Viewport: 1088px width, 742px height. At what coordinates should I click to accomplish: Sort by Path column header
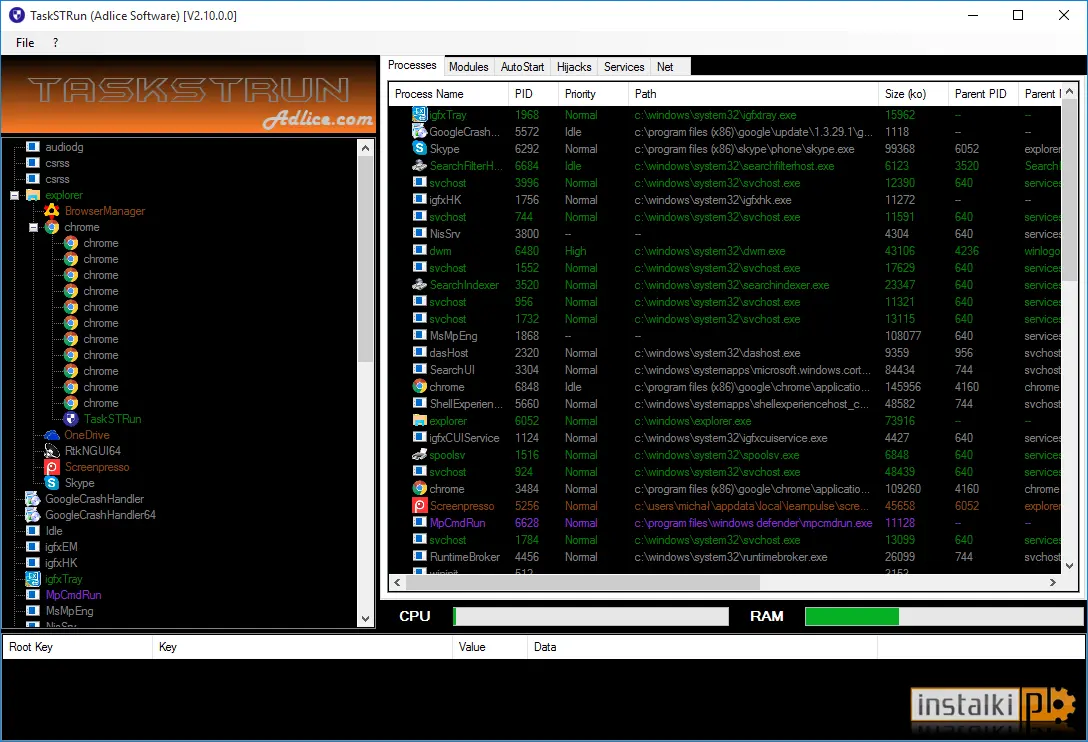[753, 94]
